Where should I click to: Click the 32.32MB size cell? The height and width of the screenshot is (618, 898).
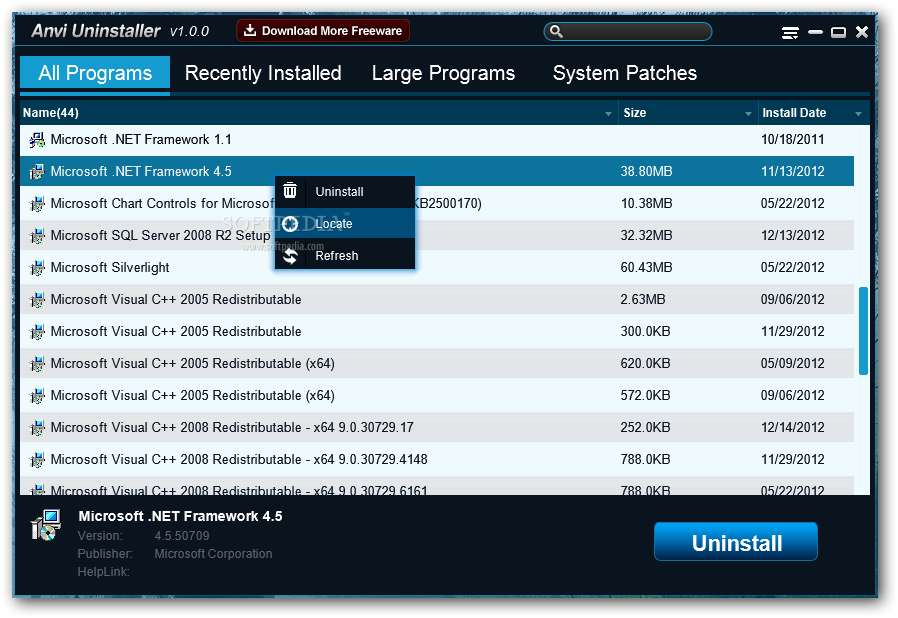pyautogui.click(x=646, y=235)
